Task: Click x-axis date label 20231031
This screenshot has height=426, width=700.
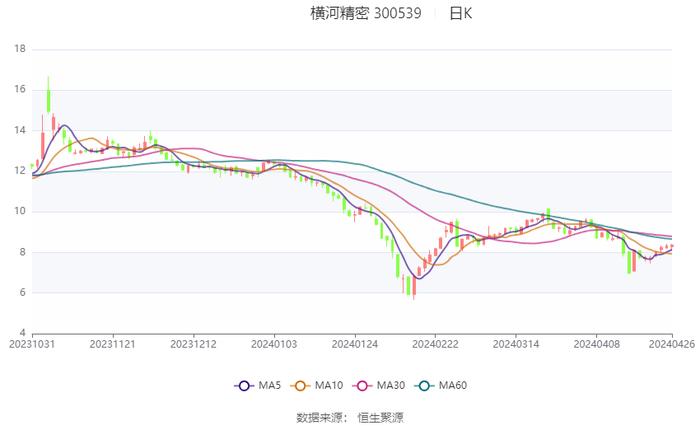Action: pyautogui.click(x=32, y=344)
